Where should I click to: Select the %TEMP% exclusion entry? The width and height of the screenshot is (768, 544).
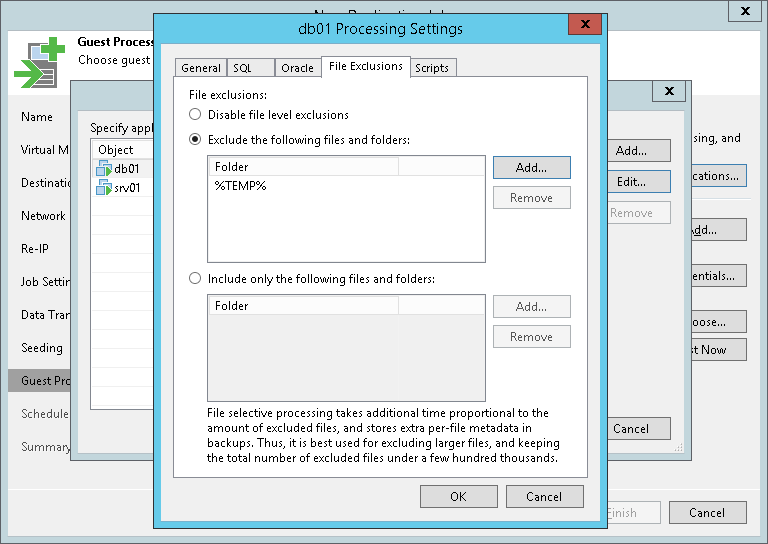pyautogui.click(x=240, y=186)
